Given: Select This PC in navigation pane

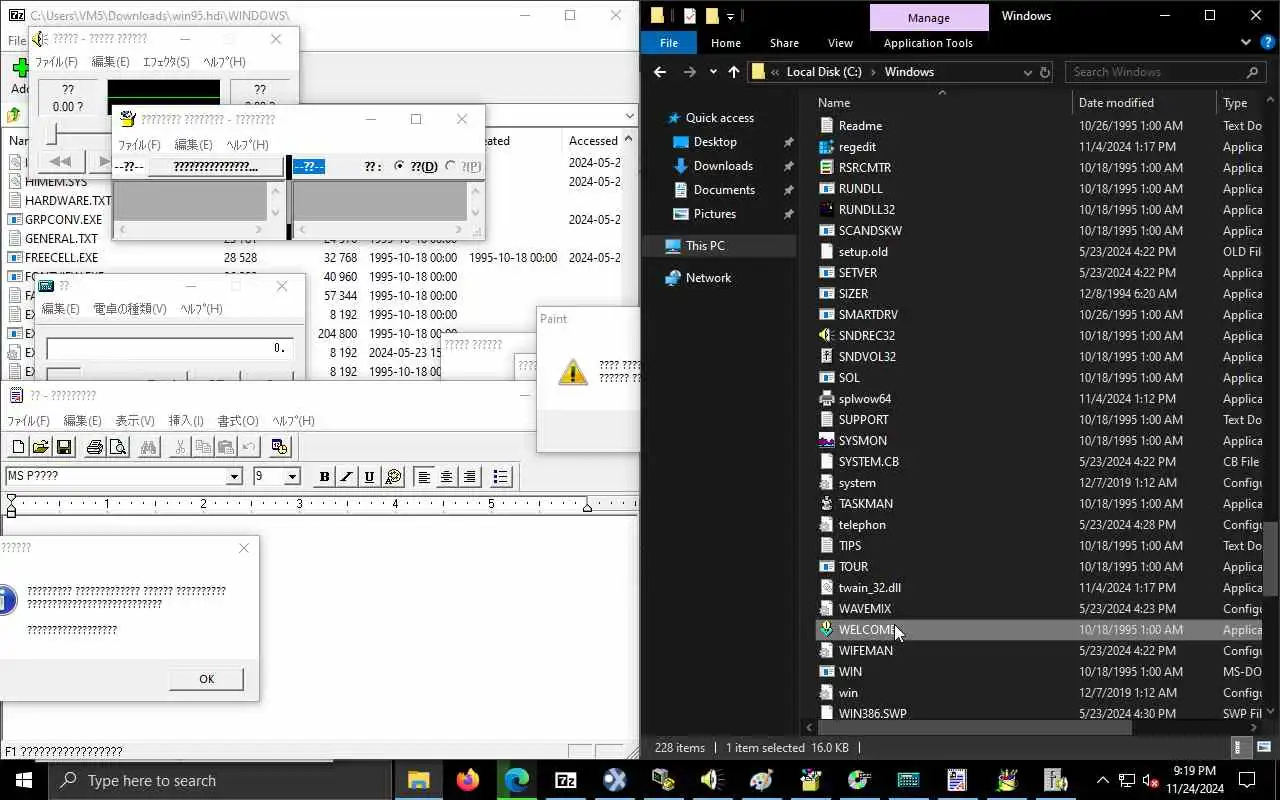Looking at the screenshot, I should [x=705, y=246].
